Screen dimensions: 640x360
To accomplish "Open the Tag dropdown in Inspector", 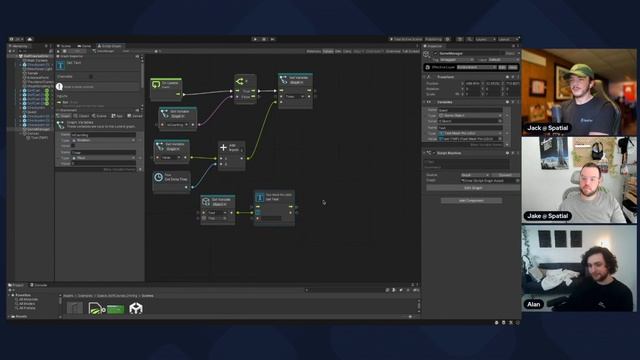I will click(456, 60).
